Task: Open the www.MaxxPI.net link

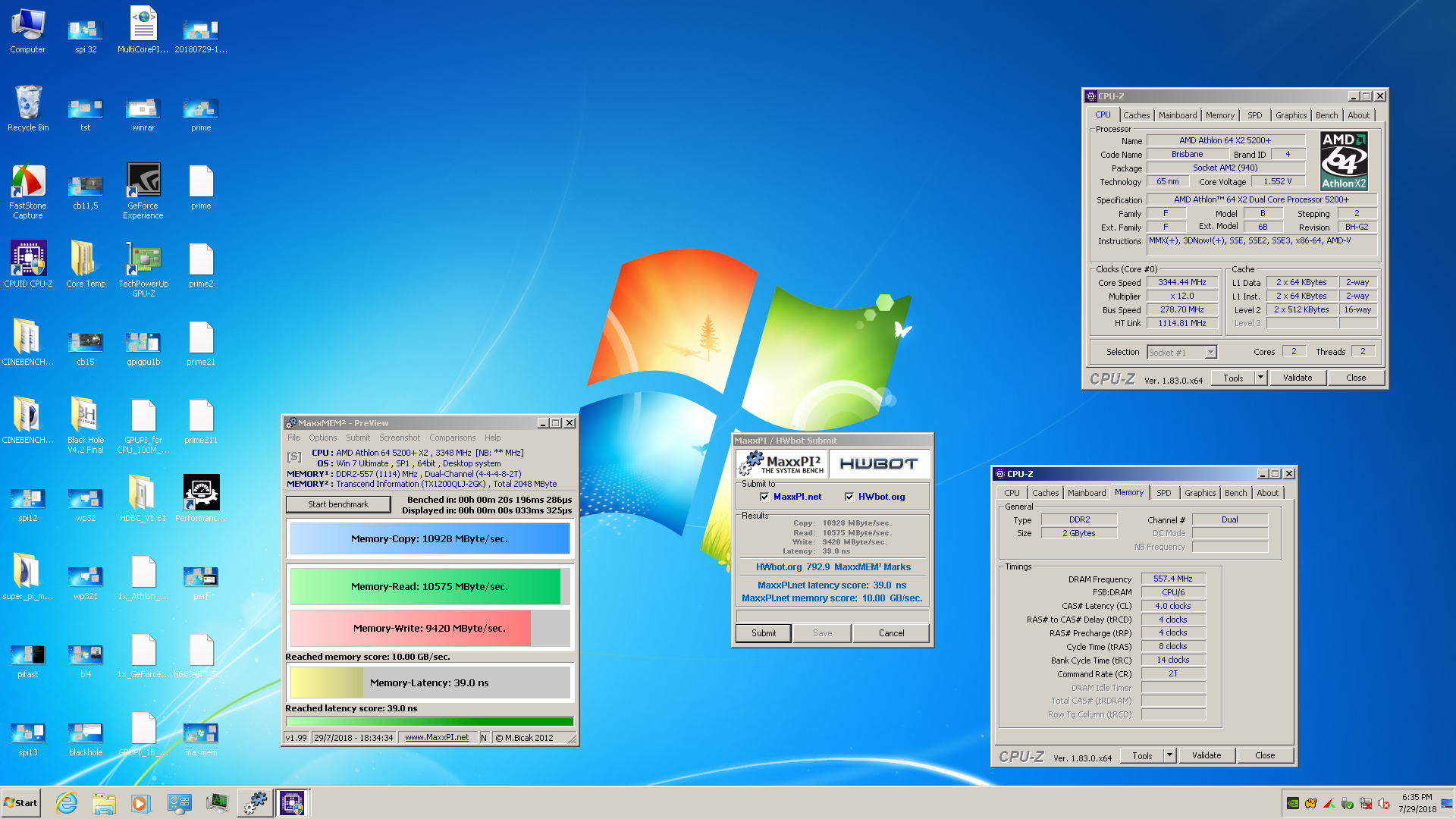Action: pyautogui.click(x=437, y=737)
